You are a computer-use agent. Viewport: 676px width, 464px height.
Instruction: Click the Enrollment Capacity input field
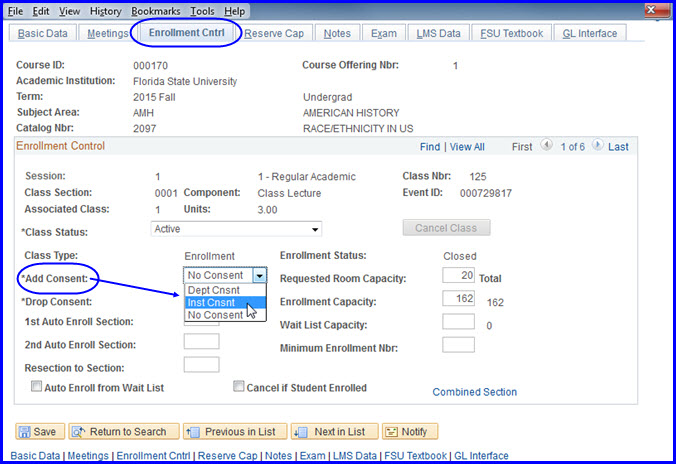click(x=458, y=301)
